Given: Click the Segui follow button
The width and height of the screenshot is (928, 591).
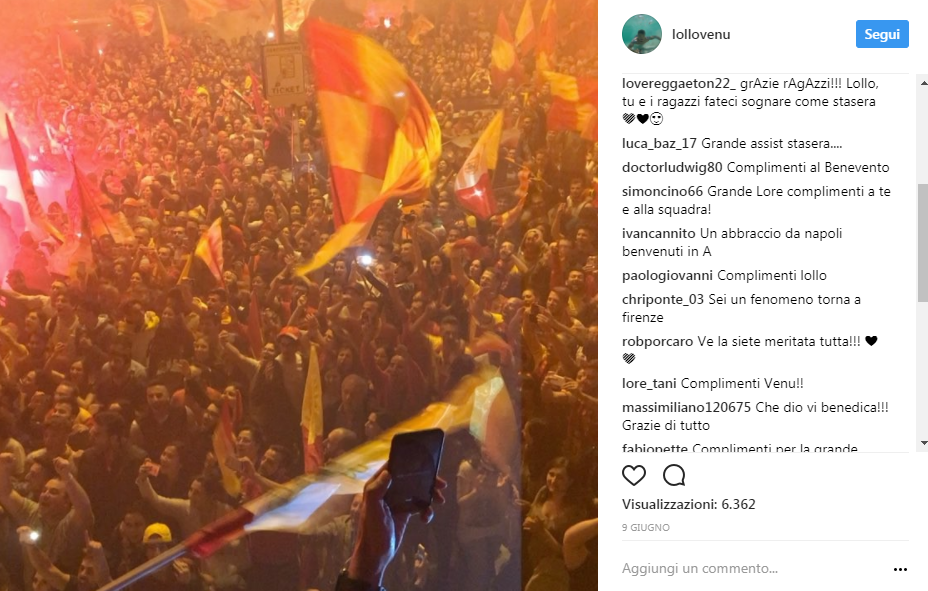Looking at the screenshot, I should coord(882,34).
